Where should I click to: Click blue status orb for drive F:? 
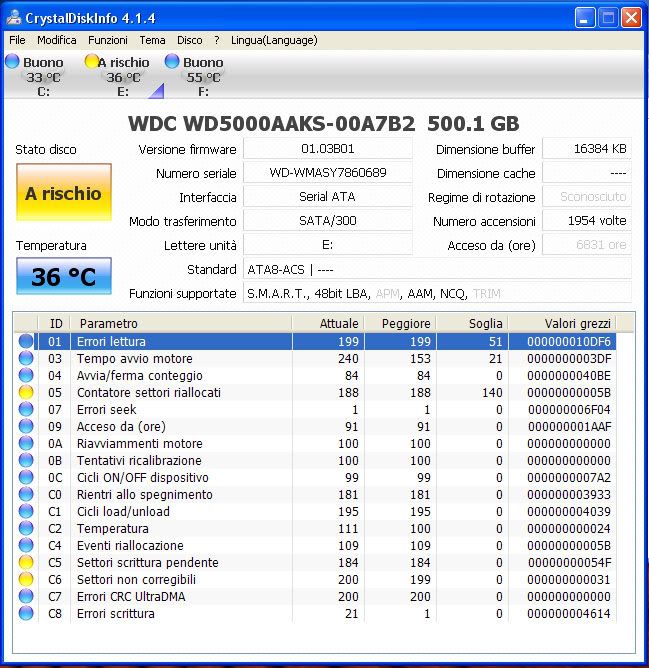[x=172, y=61]
